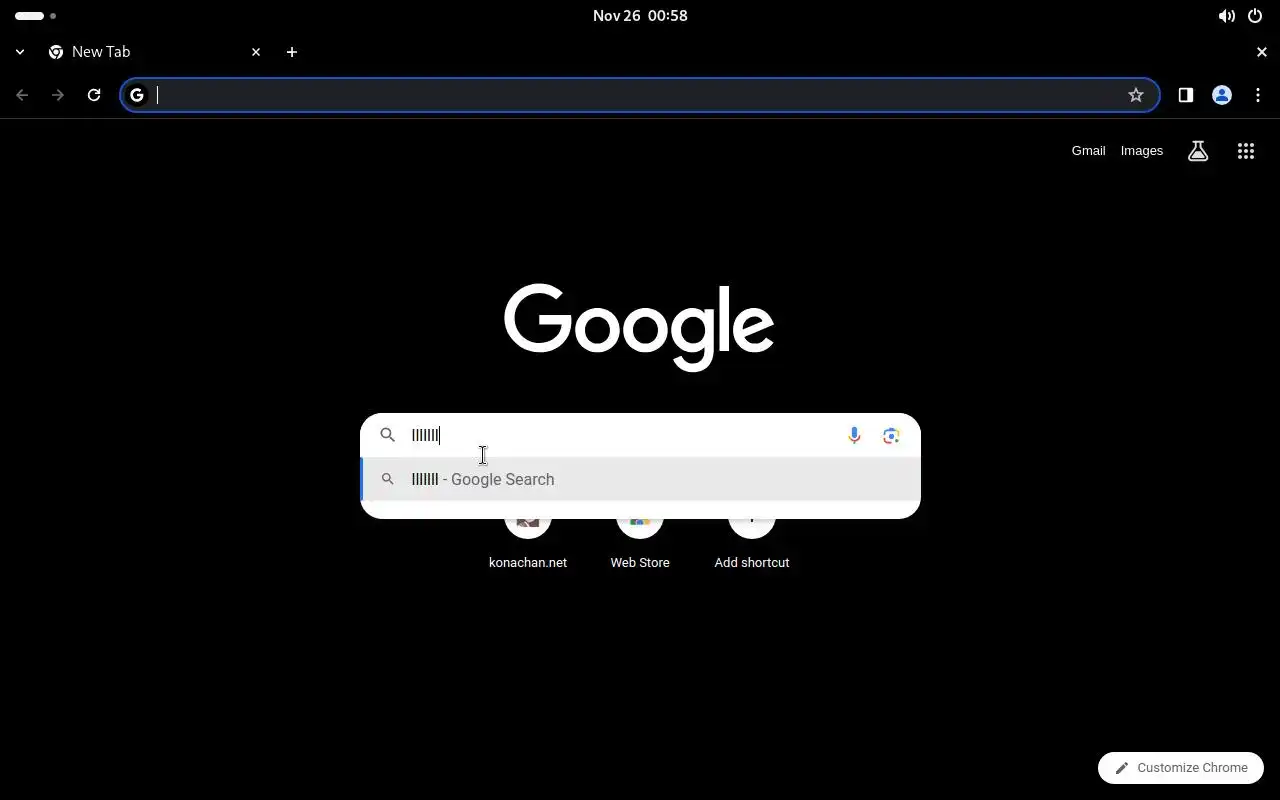The width and height of the screenshot is (1280, 800).
Task: Reload the current page
Action: coord(94,95)
